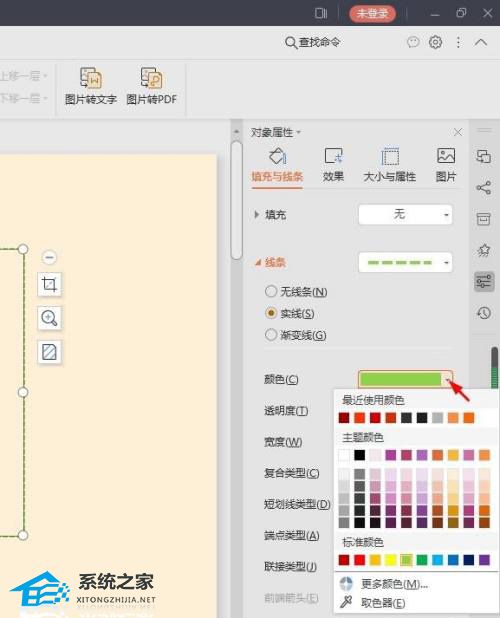Click the 端点类型(A) label
Screen dimensions: 500x618
click(292, 535)
